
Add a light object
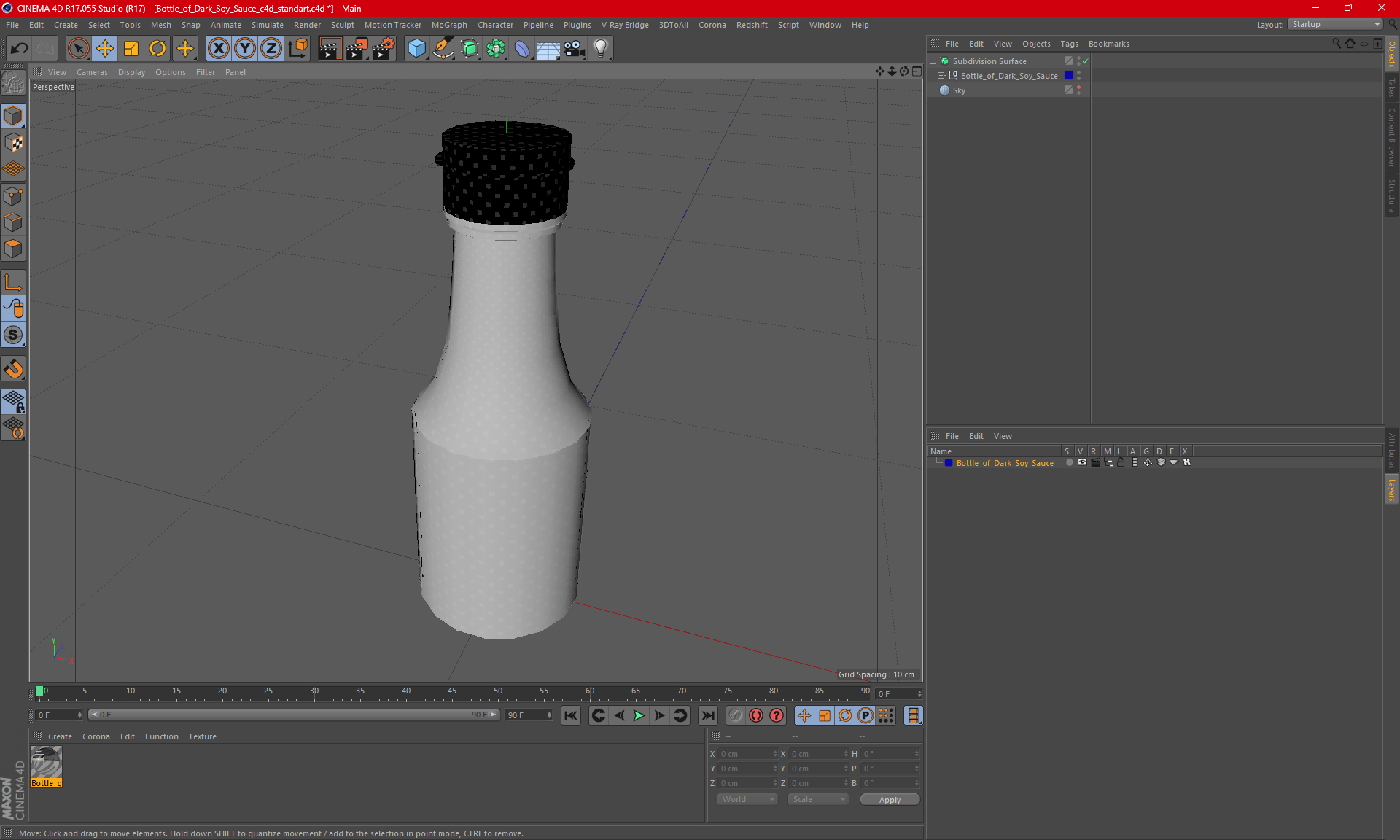pos(601,48)
